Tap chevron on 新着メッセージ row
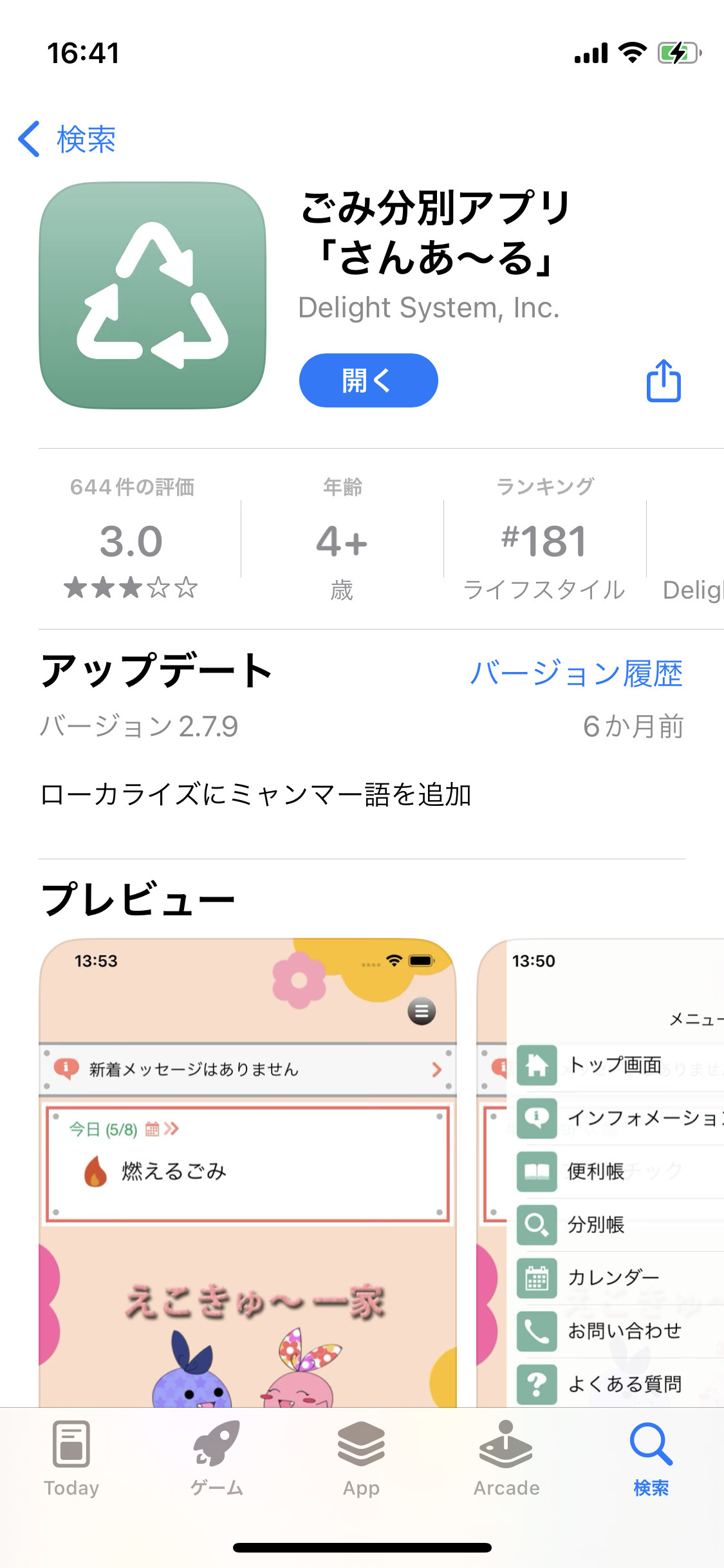 point(437,1069)
